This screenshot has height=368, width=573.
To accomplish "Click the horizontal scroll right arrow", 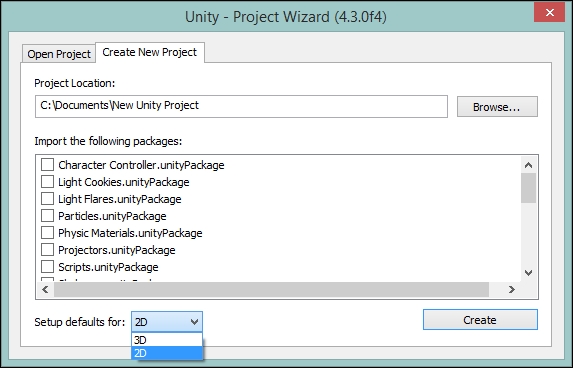I will [x=512, y=289].
